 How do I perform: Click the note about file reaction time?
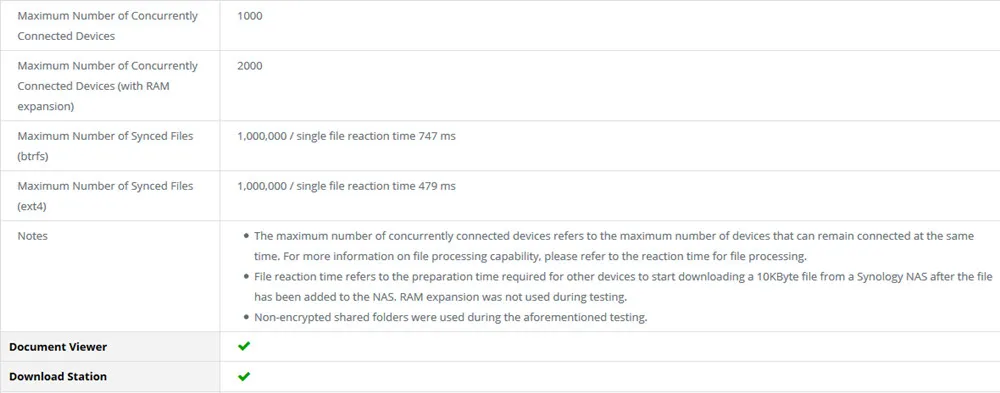(624, 287)
